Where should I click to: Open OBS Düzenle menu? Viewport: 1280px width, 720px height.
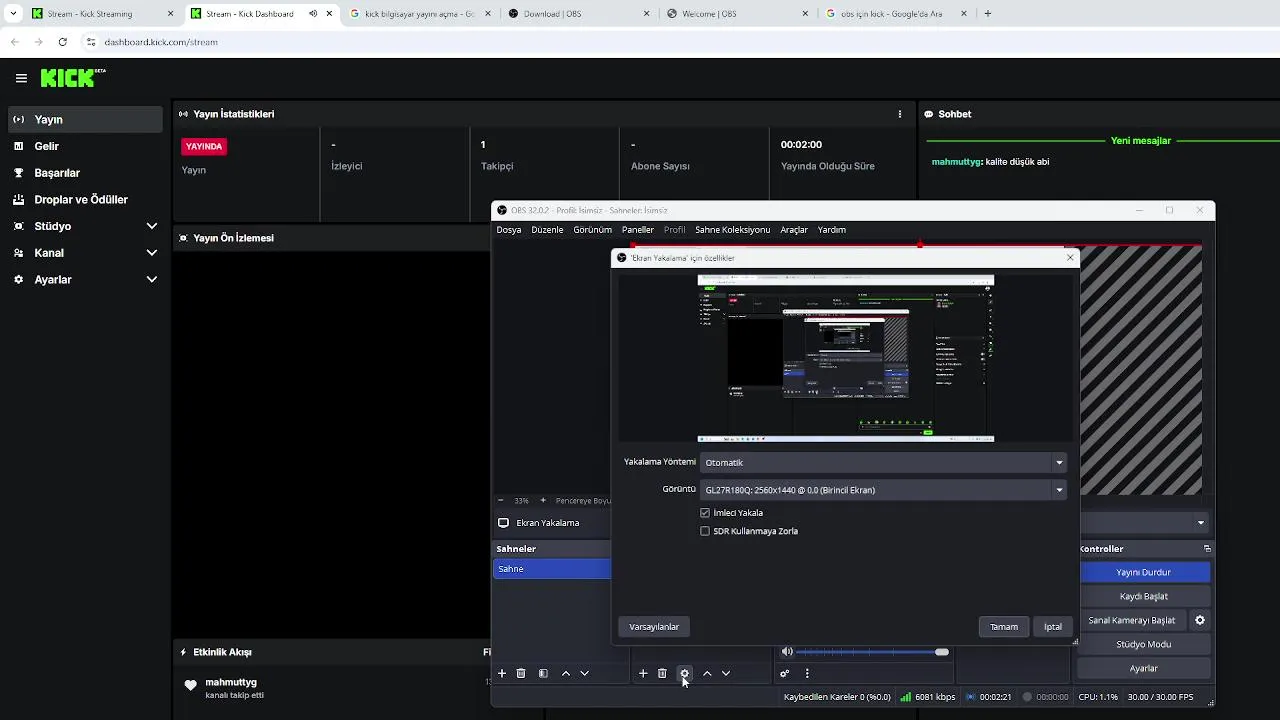(547, 230)
